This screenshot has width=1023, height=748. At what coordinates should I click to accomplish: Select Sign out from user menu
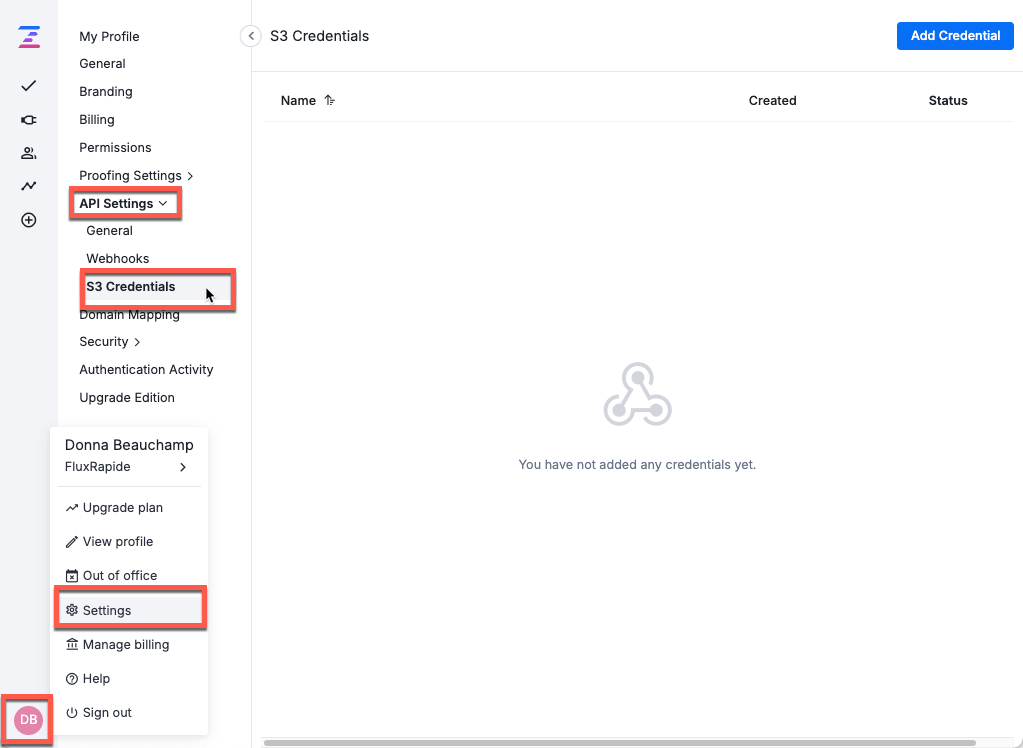coord(107,713)
